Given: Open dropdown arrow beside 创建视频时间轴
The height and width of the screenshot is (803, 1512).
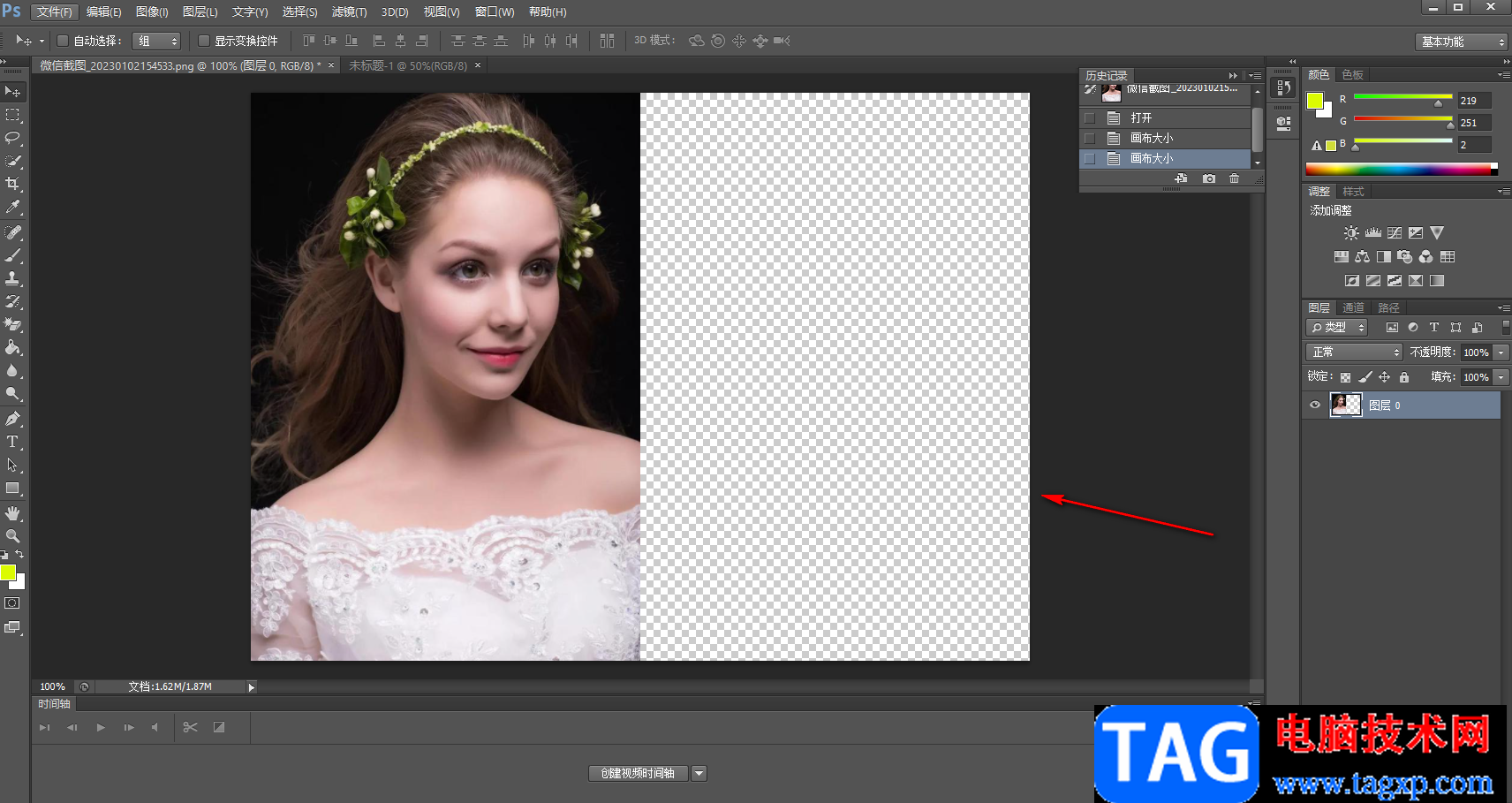Looking at the screenshot, I should (x=699, y=773).
